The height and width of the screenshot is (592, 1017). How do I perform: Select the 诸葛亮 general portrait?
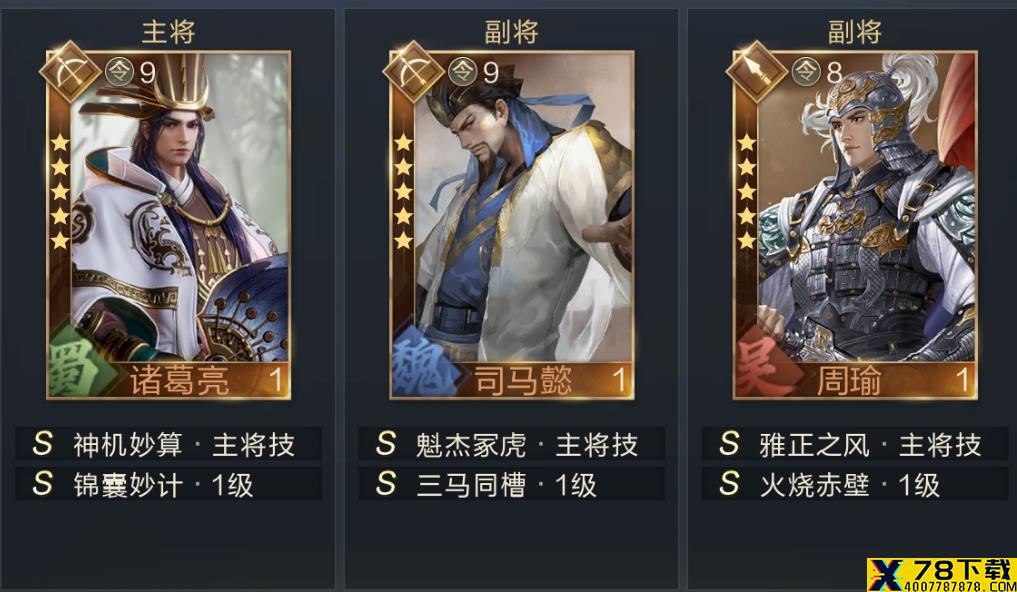click(x=169, y=224)
